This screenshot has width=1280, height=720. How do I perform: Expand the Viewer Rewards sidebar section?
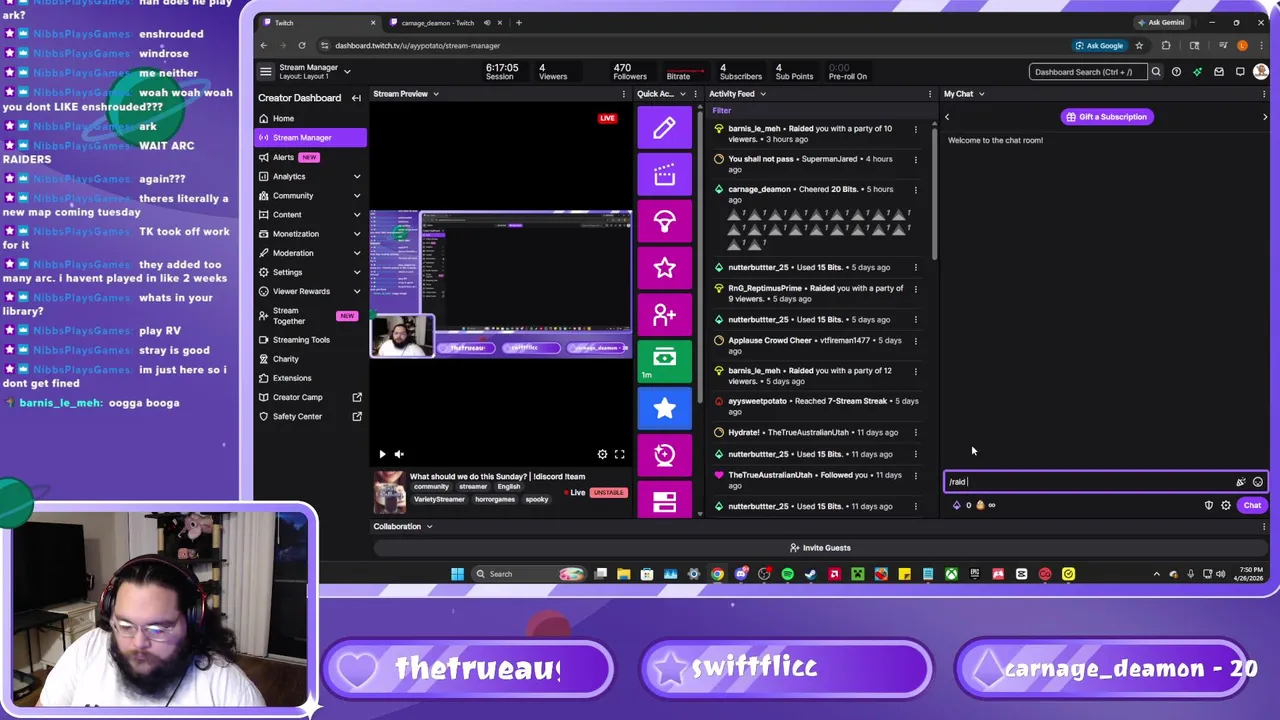click(356, 291)
